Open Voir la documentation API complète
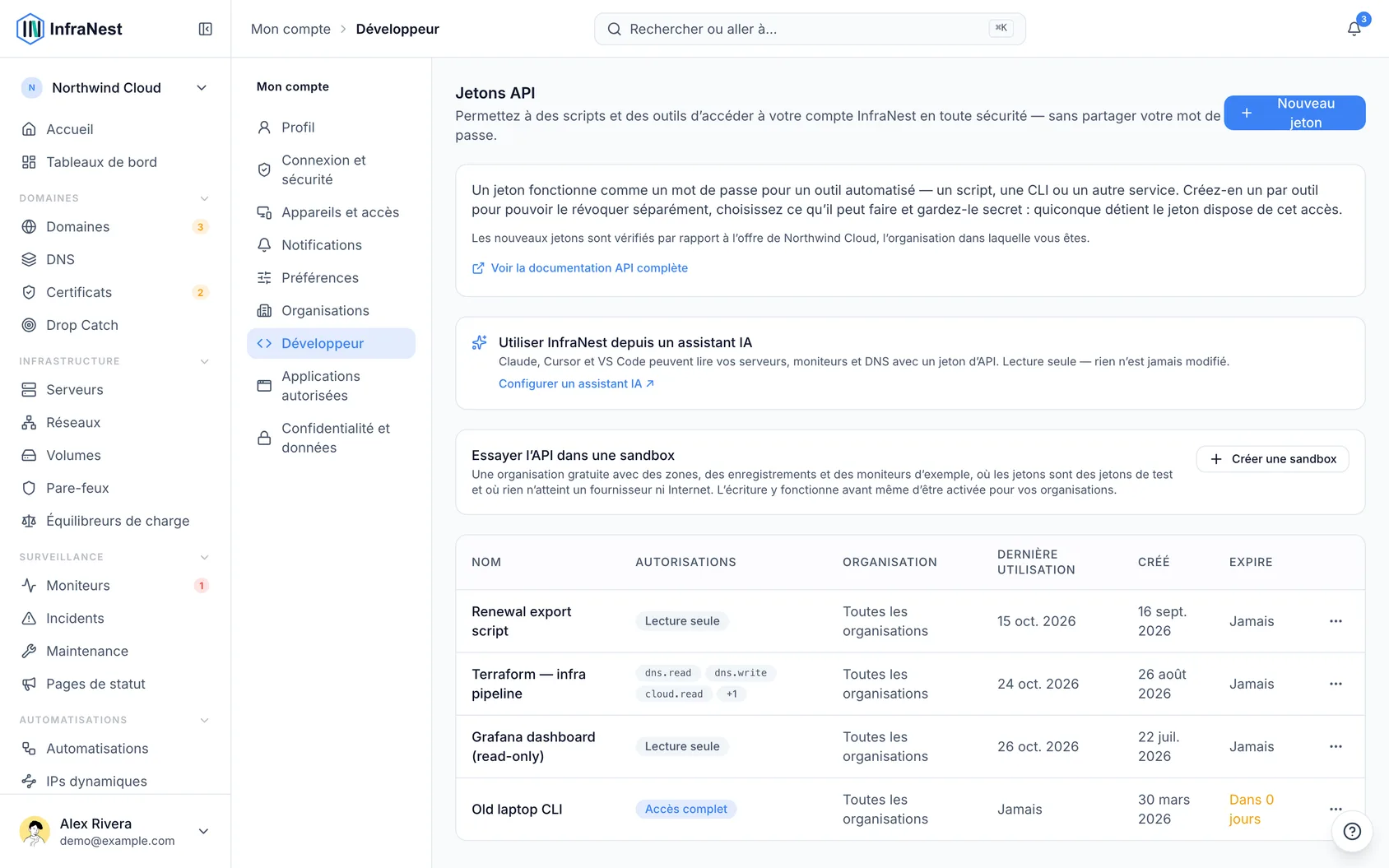Image resolution: width=1389 pixels, height=868 pixels. (x=580, y=268)
